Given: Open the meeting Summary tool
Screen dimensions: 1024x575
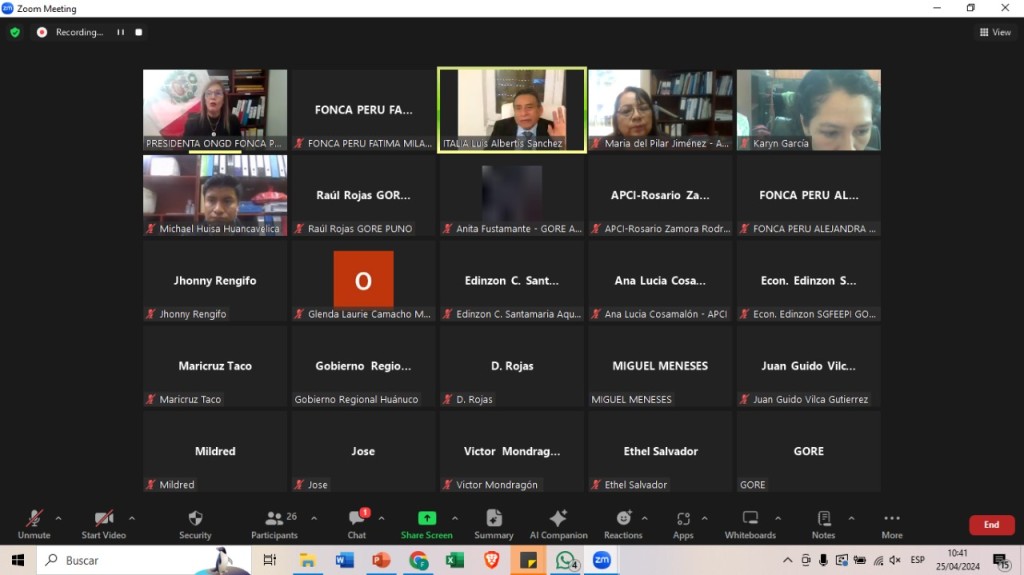Looking at the screenshot, I should click(494, 523).
